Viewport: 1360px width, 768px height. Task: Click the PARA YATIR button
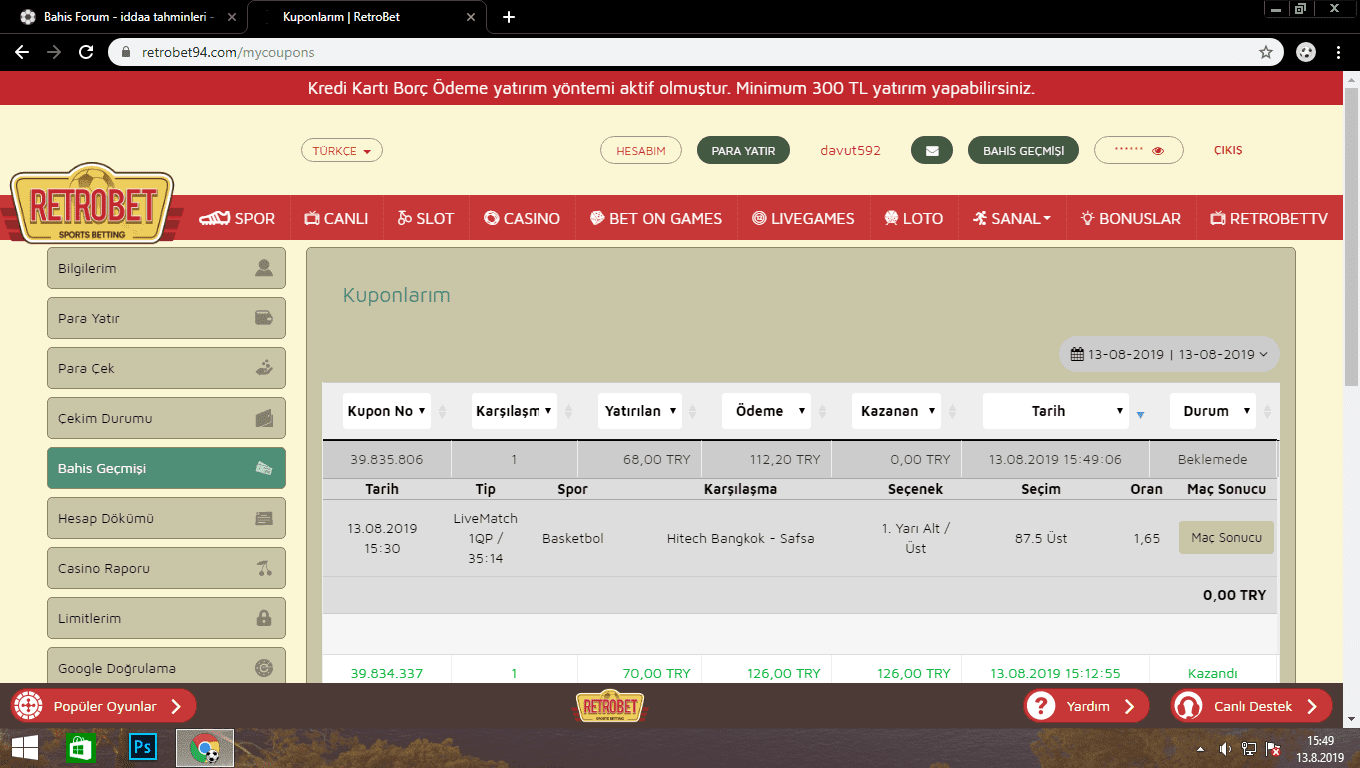743,150
